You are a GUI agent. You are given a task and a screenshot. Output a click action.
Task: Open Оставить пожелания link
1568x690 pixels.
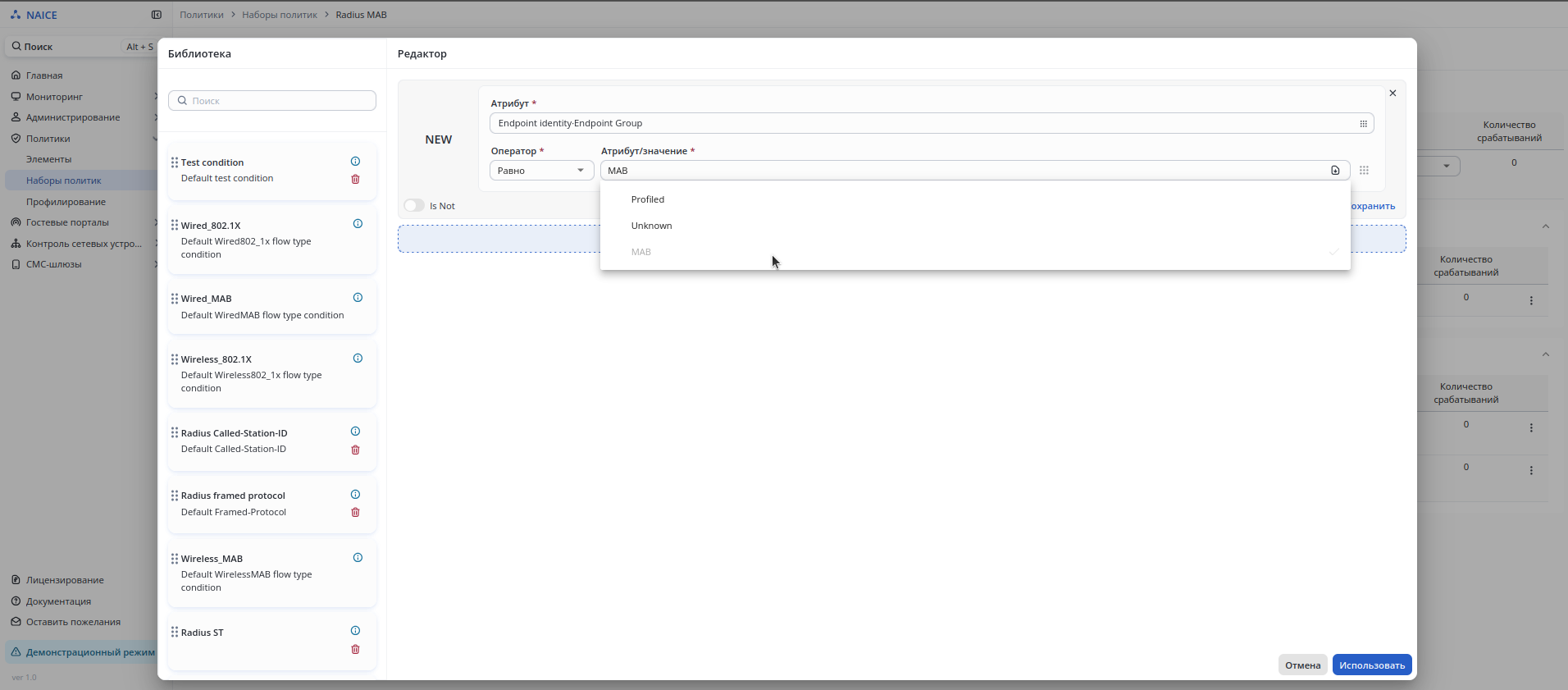coord(73,622)
